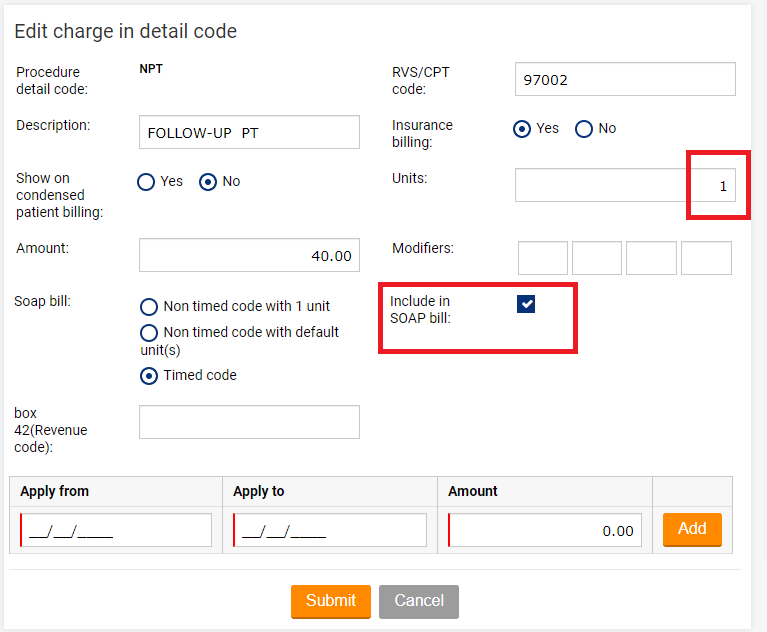767x632 pixels.
Task: Select Yes for Insurance billing
Action: (x=522, y=129)
